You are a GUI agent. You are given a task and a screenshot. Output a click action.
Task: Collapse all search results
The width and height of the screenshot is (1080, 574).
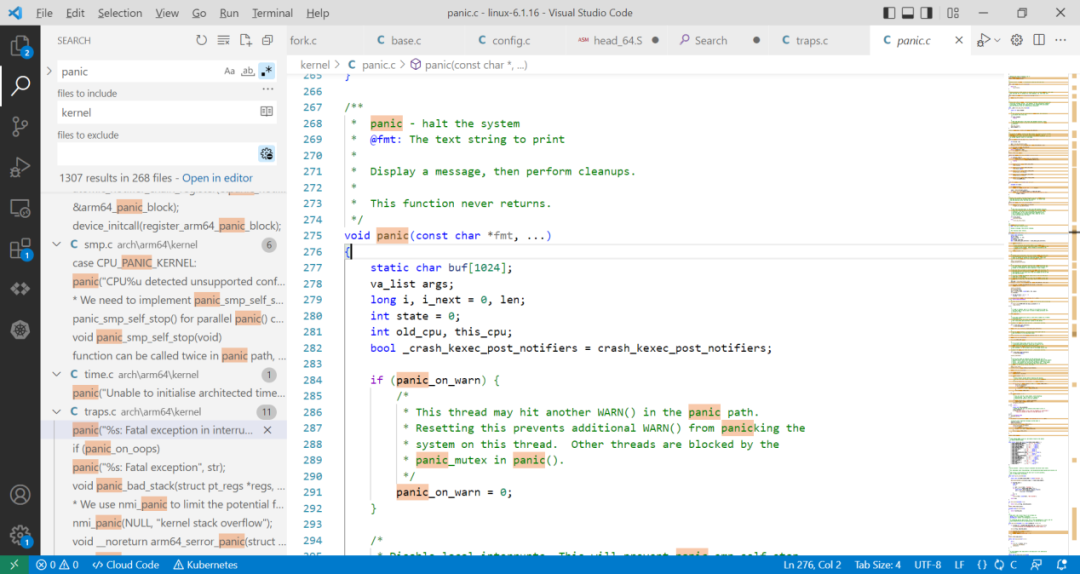(x=267, y=40)
